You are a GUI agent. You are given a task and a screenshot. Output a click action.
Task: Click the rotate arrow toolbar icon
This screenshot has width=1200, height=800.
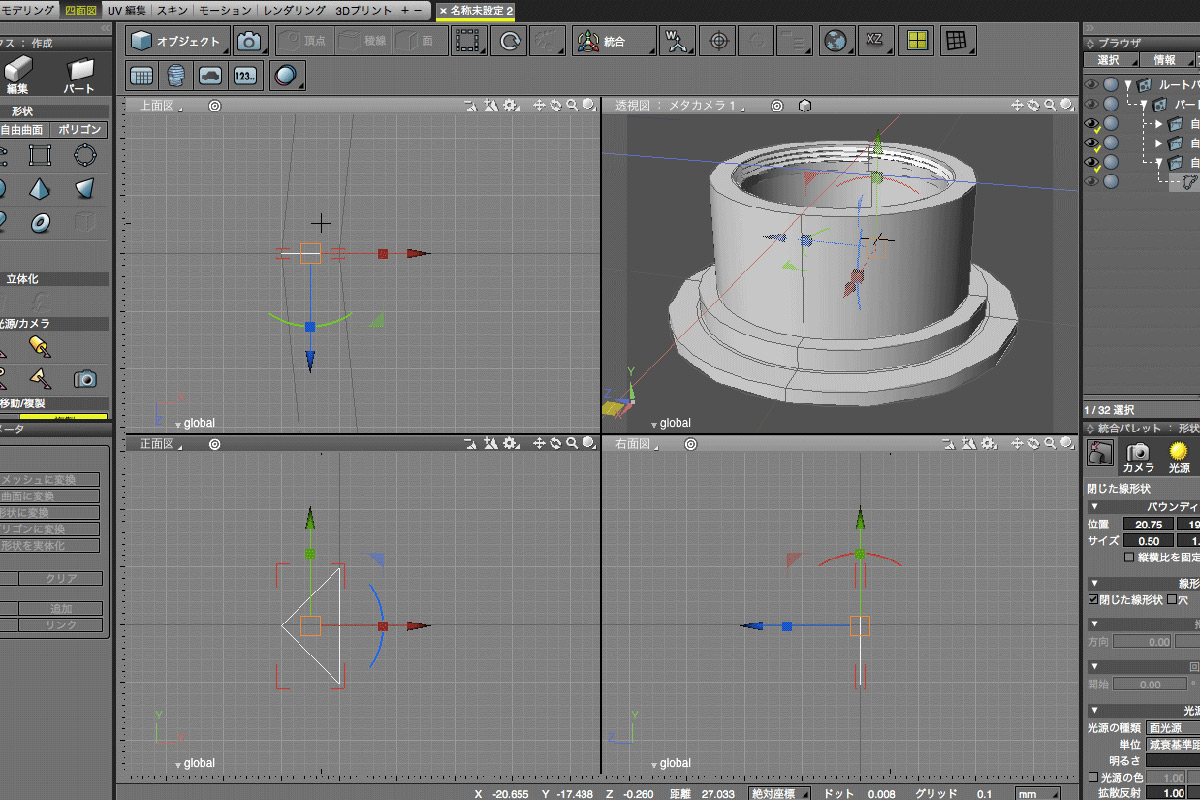coord(510,41)
